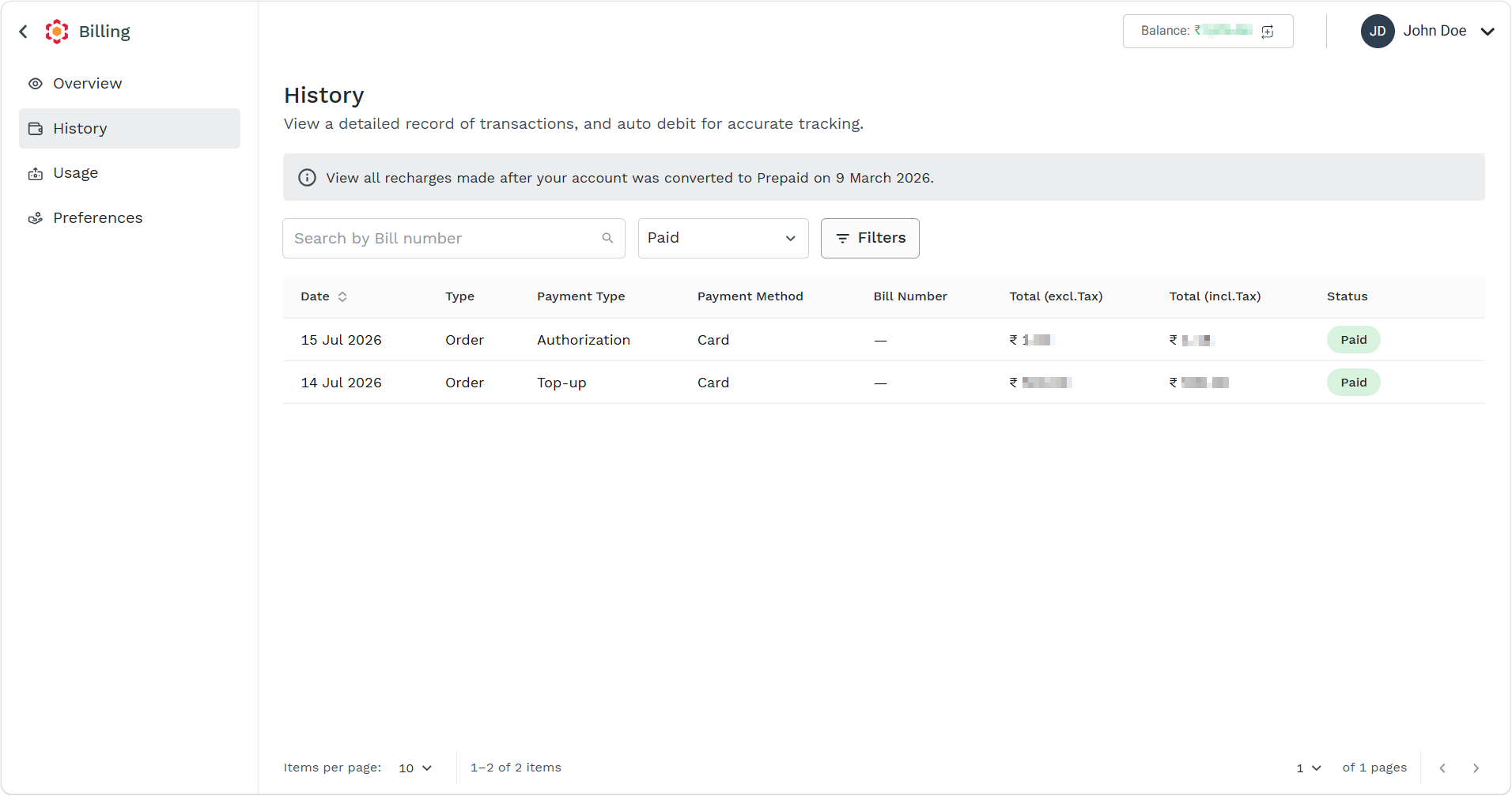This screenshot has height=796, width=1512.
Task: Click the Type column header
Action: [x=459, y=297]
